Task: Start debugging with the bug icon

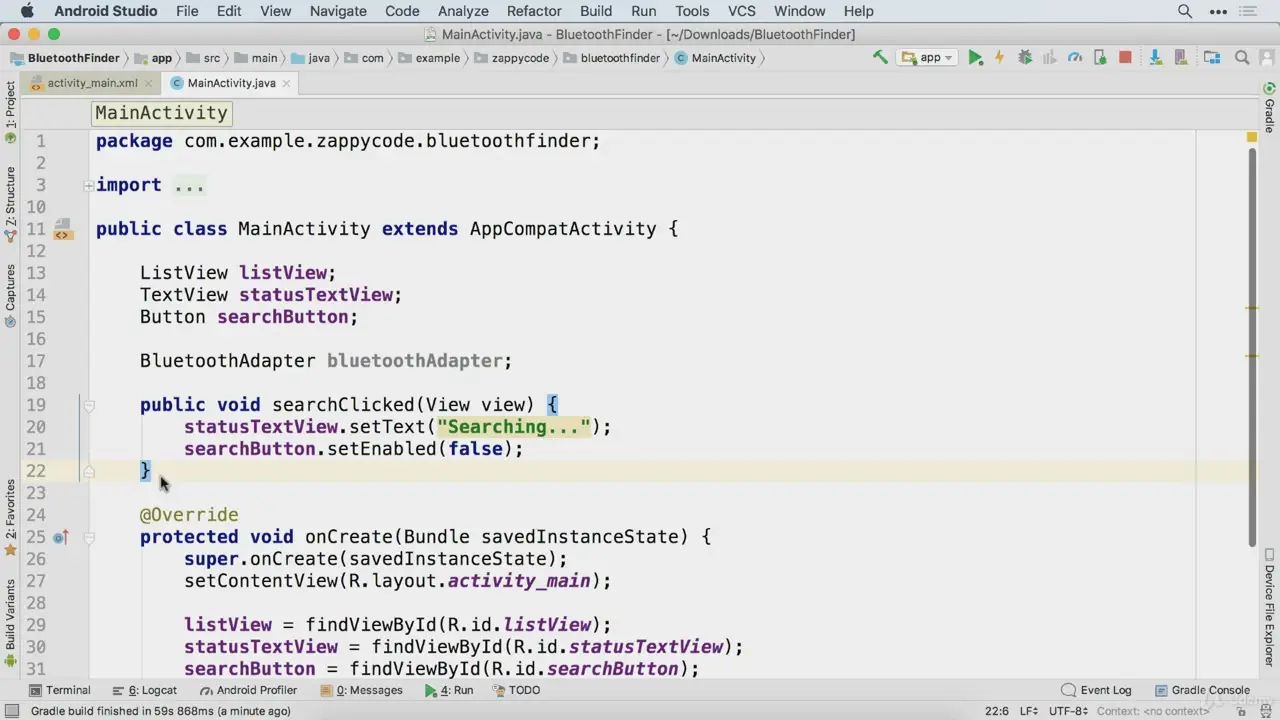Action: pyautogui.click(x=1025, y=58)
